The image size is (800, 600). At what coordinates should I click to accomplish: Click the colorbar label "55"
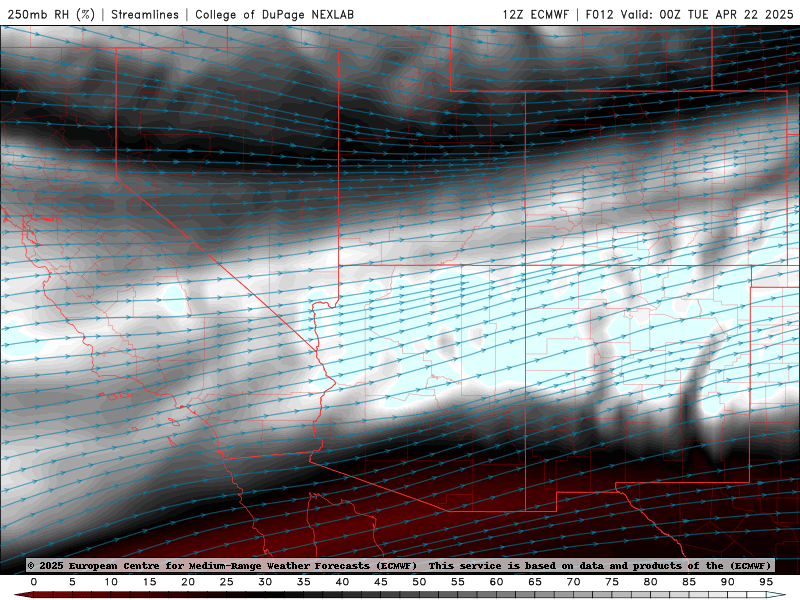[x=458, y=582]
